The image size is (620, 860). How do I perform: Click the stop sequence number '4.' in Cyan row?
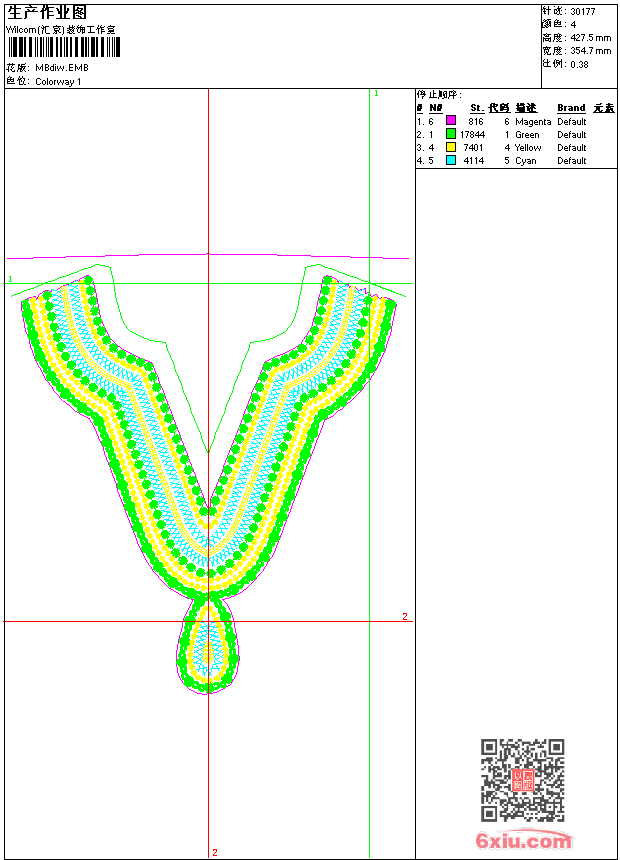coord(420,161)
